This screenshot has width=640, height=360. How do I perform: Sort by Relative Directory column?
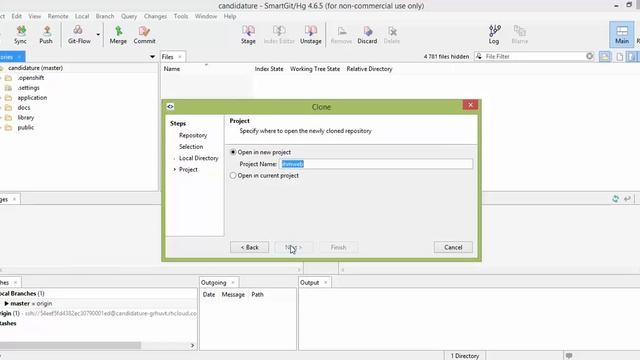click(369, 69)
